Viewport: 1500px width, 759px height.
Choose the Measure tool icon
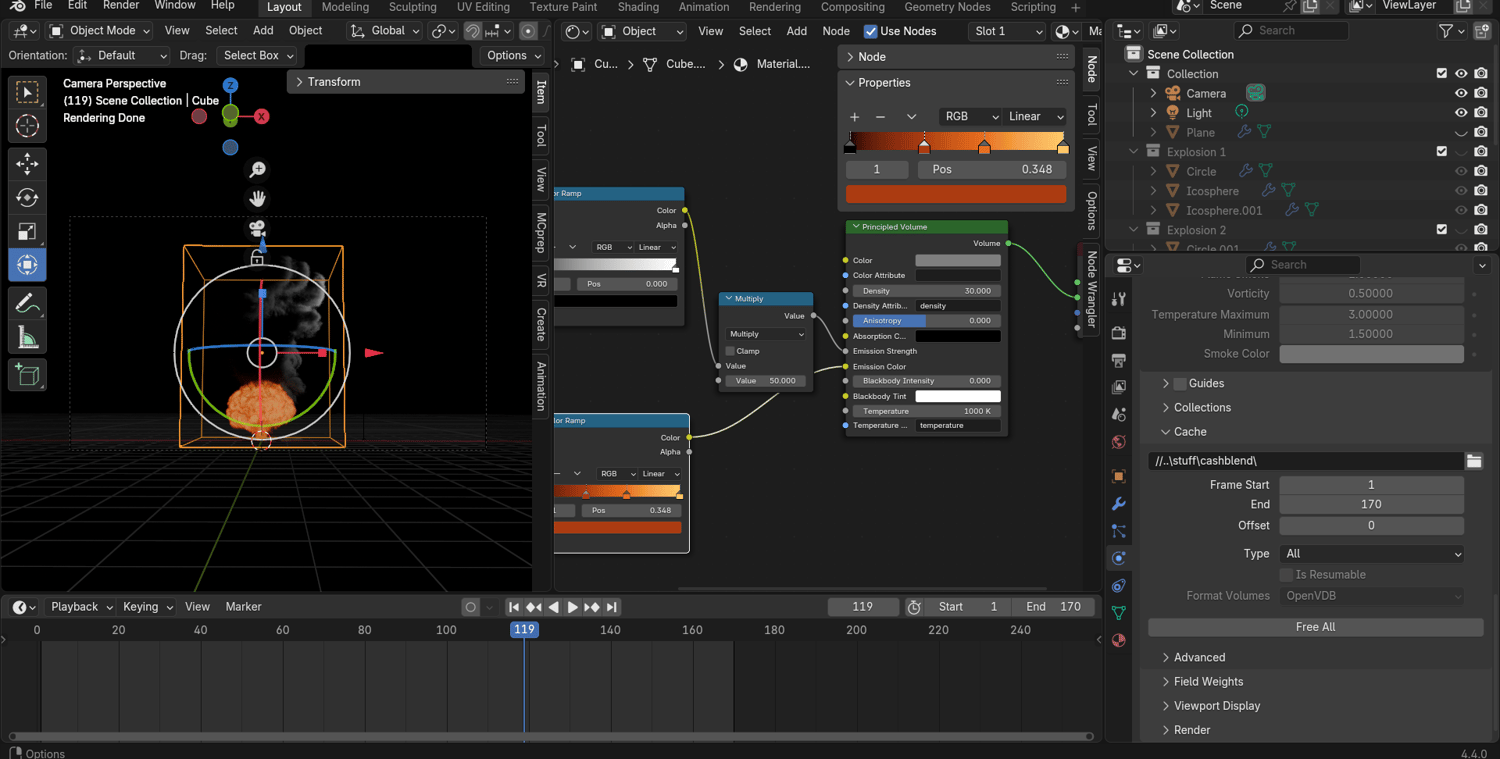click(27, 339)
